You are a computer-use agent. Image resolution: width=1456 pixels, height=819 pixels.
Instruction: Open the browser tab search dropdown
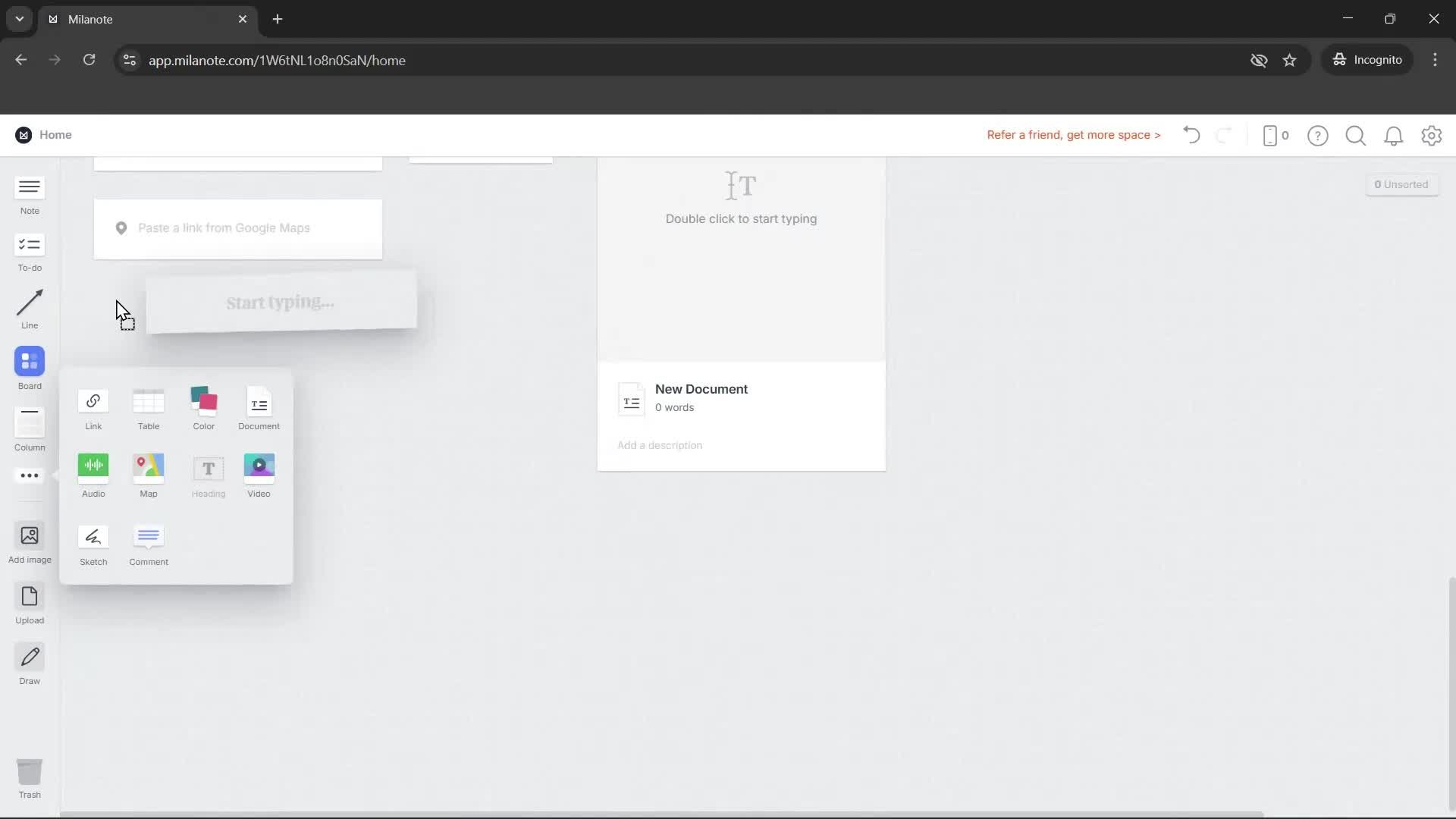point(19,19)
